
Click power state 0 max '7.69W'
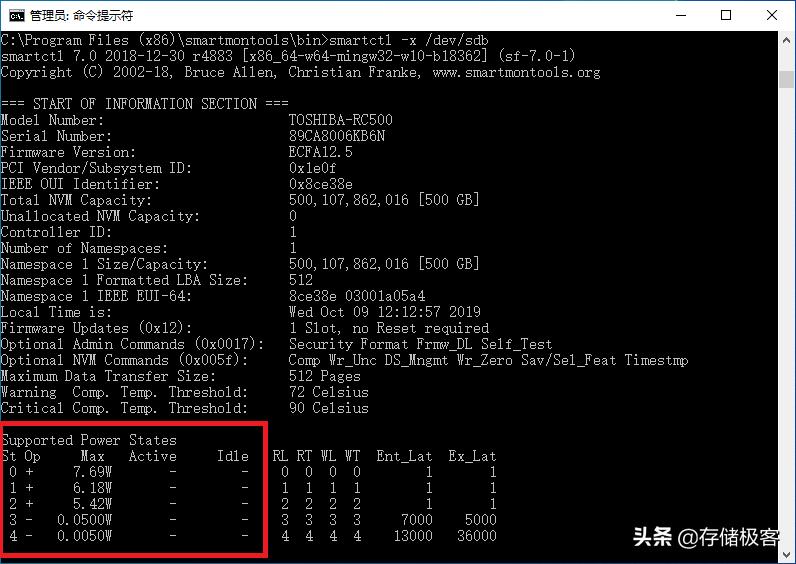coord(92,472)
